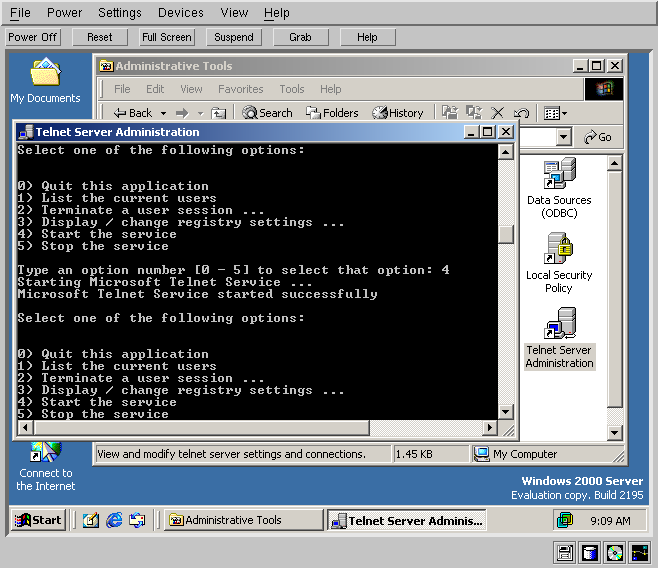
Task: Open Favorites menu in Administrative Tools
Action: tap(240, 89)
